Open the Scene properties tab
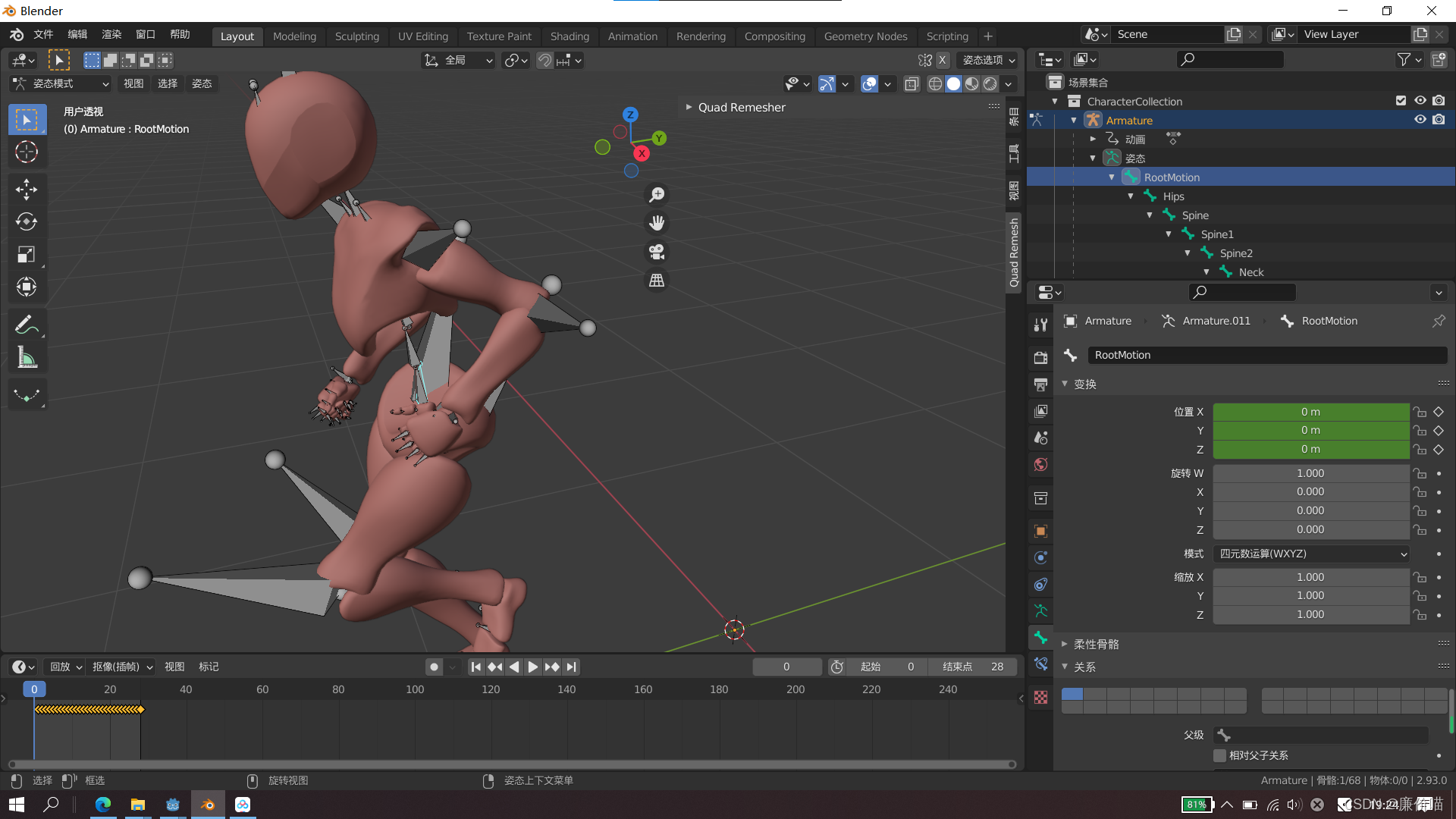Viewport: 1456px width, 819px height. pyautogui.click(x=1040, y=438)
